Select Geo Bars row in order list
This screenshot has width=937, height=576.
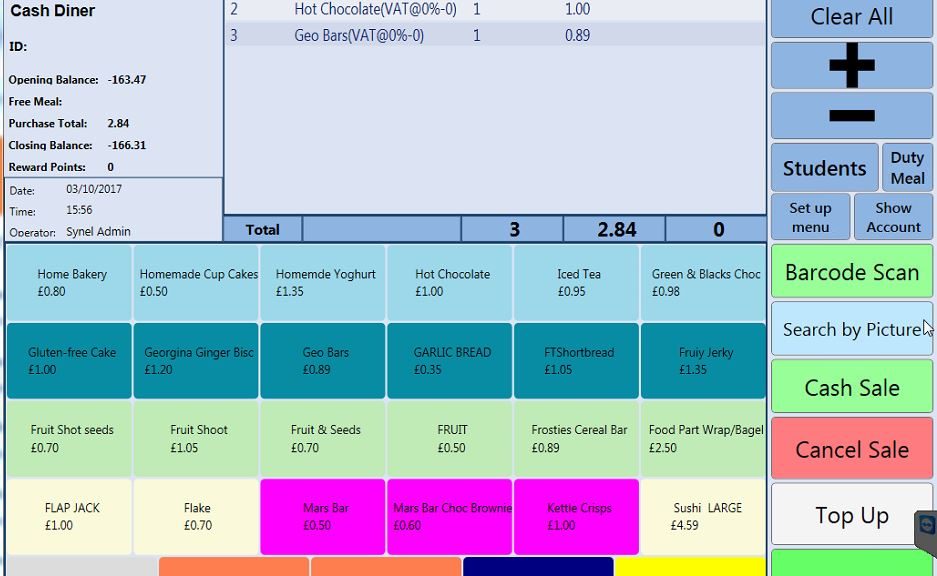point(495,35)
